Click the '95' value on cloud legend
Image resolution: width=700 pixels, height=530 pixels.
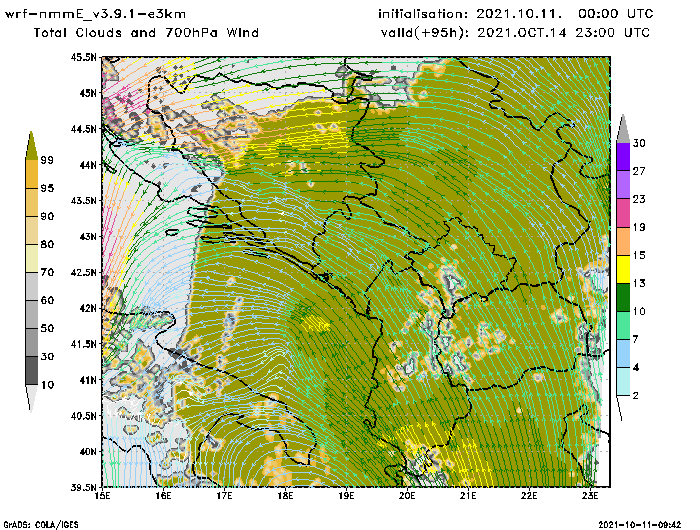tap(47, 188)
